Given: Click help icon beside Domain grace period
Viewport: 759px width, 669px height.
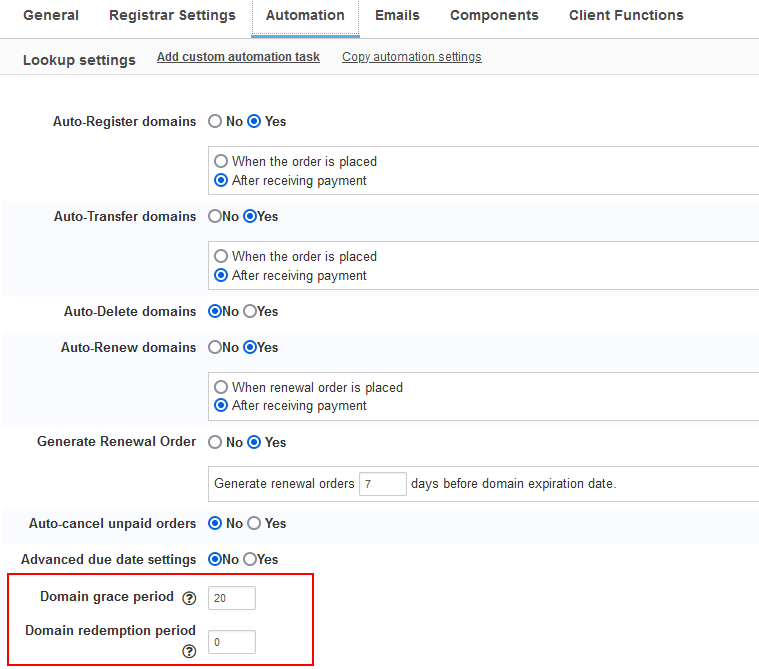Looking at the screenshot, I should tap(189, 598).
